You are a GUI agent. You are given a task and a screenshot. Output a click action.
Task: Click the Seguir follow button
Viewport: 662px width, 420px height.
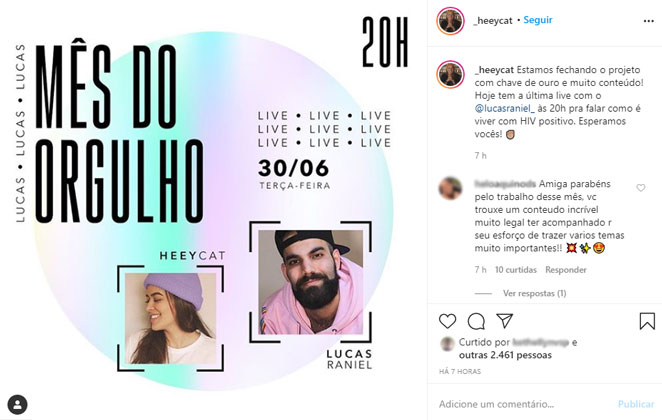(x=537, y=20)
